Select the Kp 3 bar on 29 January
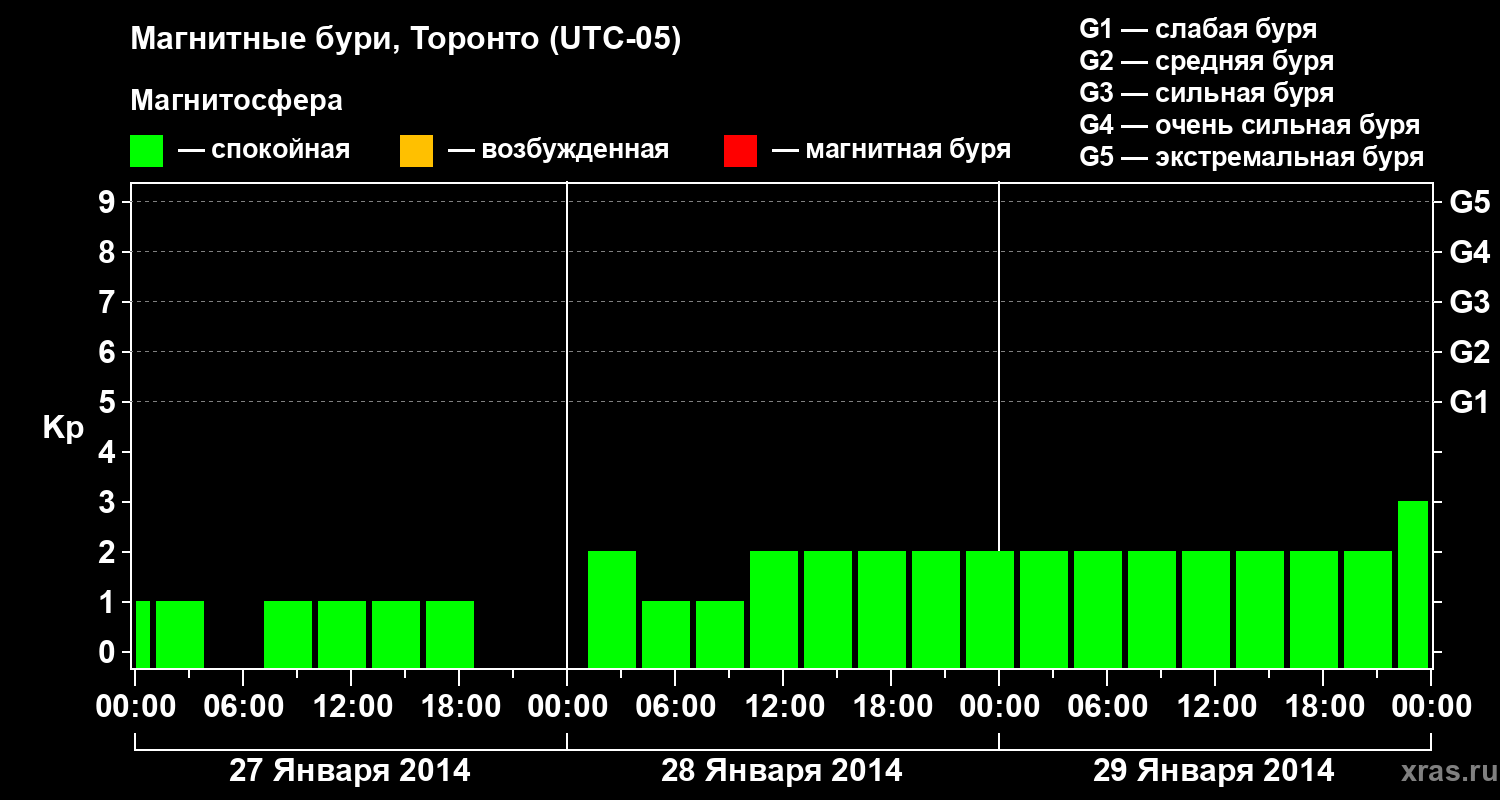 click(x=1413, y=584)
